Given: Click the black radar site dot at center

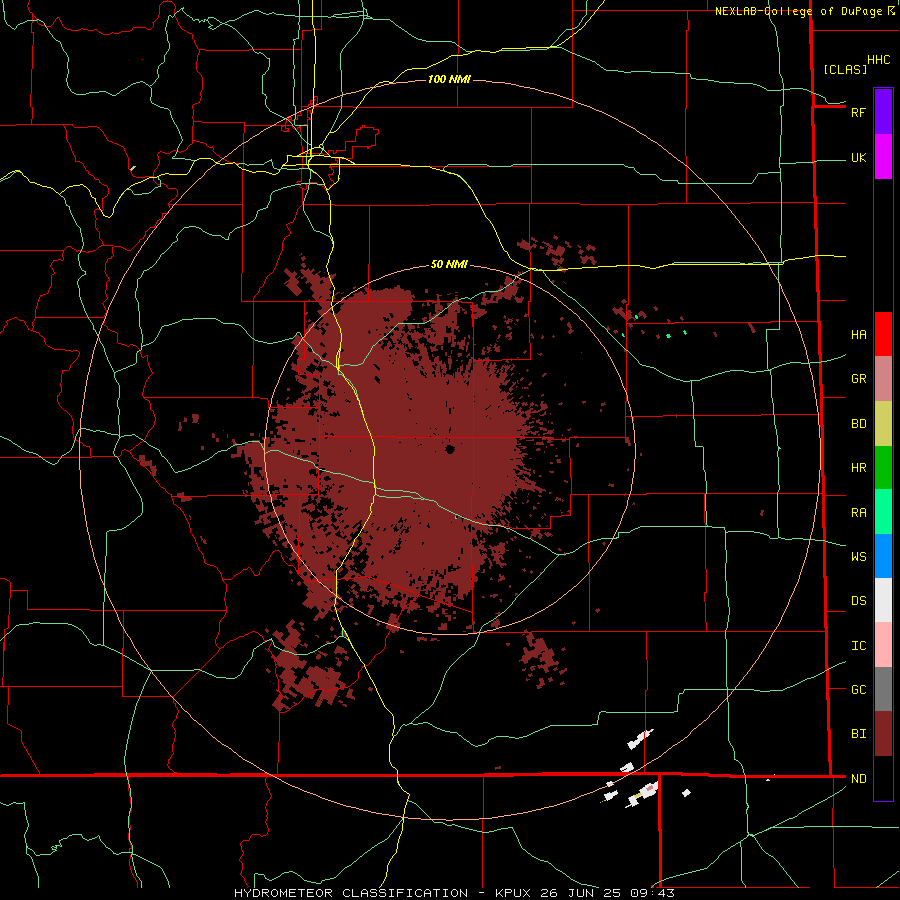Looking at the screenshot, I should [450, 449].
